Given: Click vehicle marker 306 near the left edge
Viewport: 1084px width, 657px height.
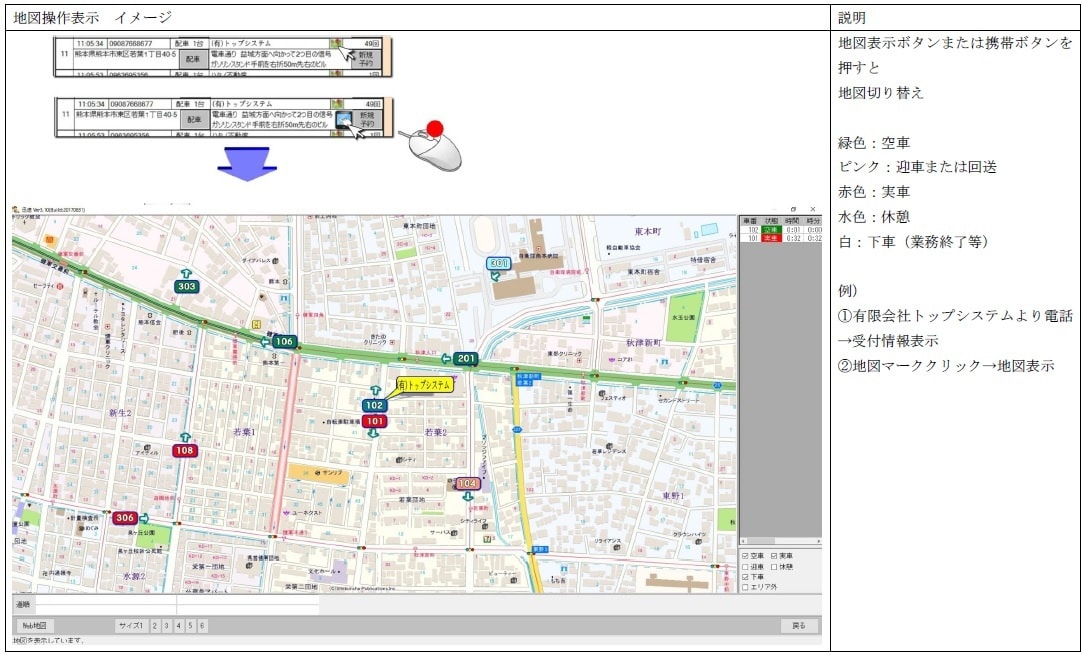Looking at the screenshot, I should (125, 518).
